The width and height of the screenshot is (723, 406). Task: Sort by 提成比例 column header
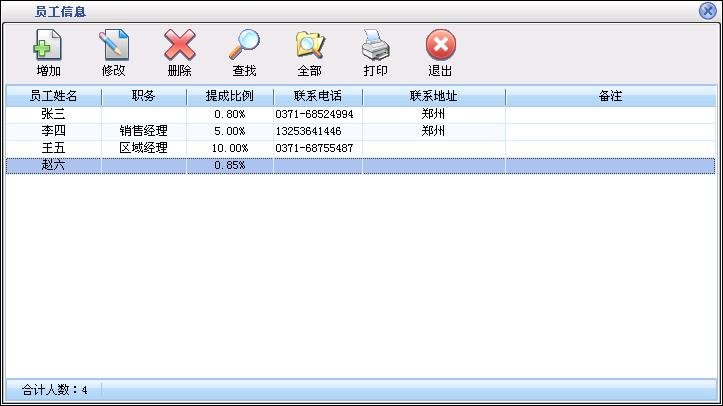(230, 97)
